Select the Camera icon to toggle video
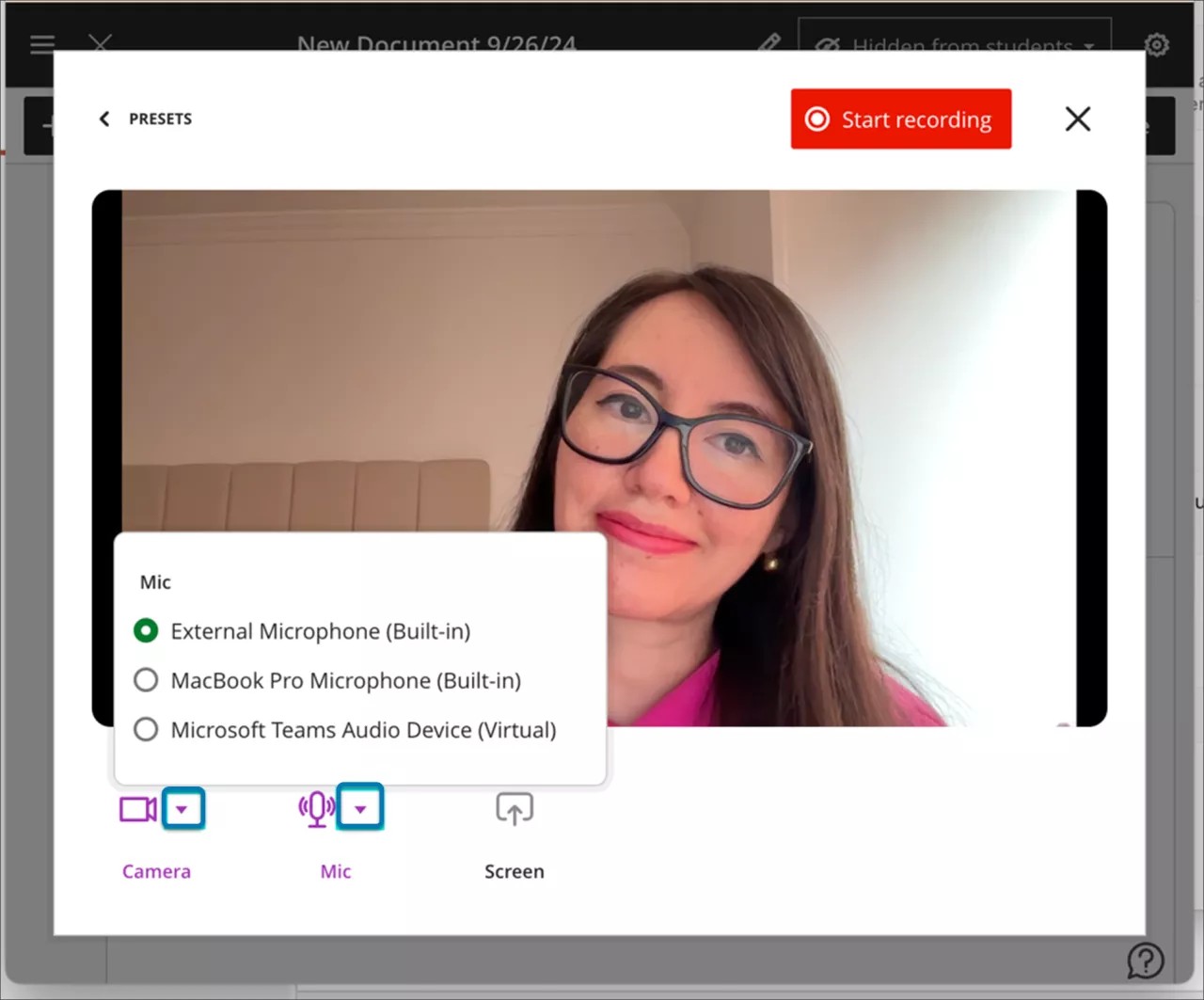The height and width of the screenshot is (1000, 1204). pos(136,807)
